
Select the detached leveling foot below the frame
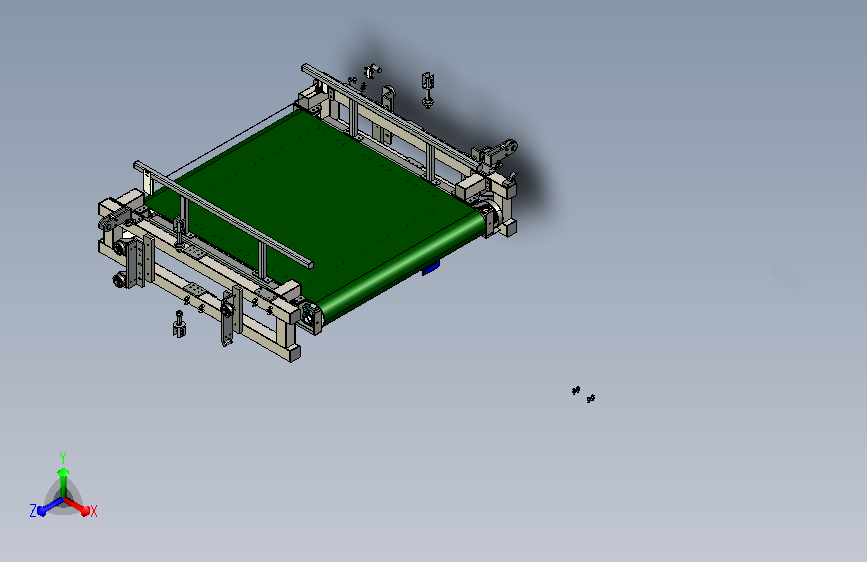[x=179, y=324]
